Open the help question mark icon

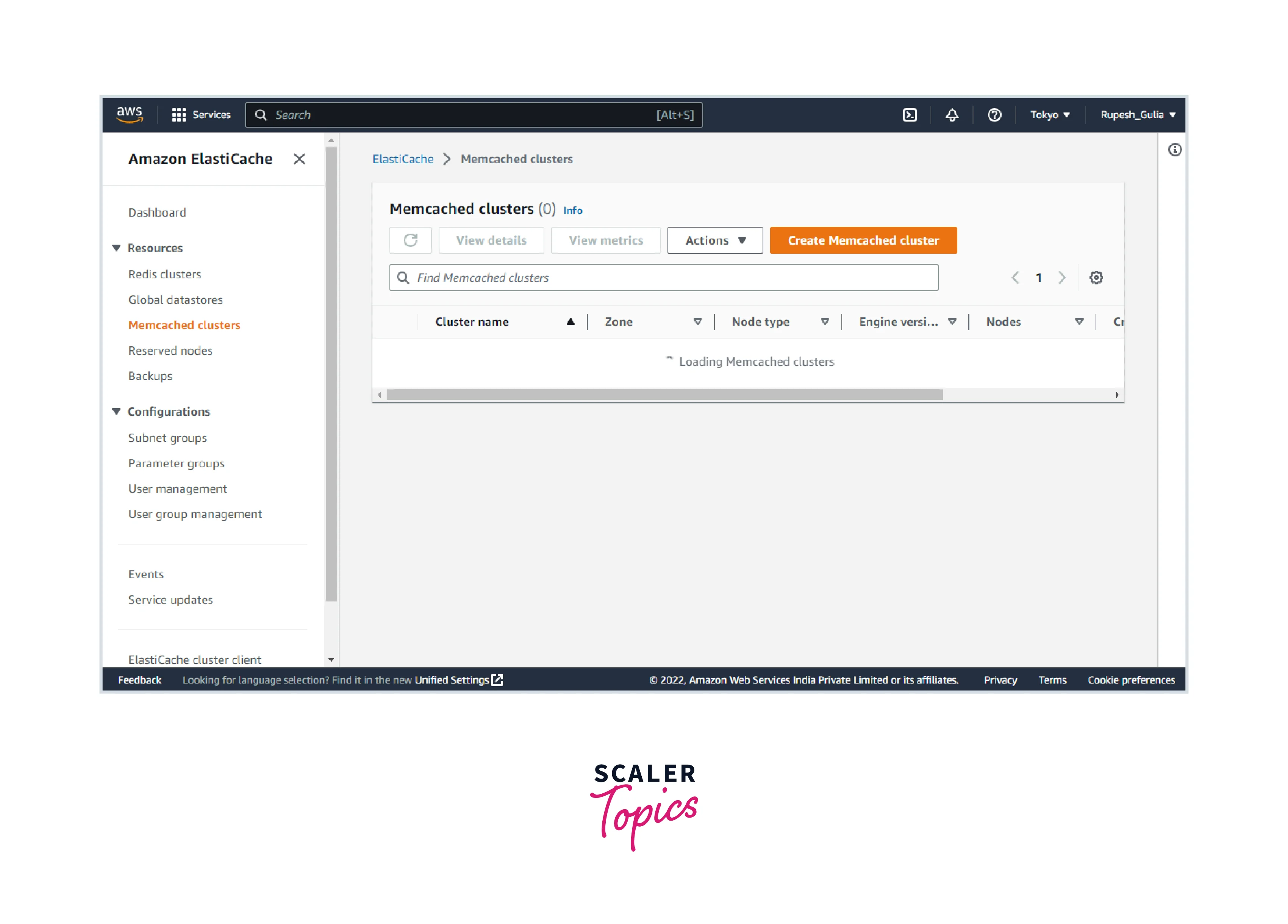(994, 115)
